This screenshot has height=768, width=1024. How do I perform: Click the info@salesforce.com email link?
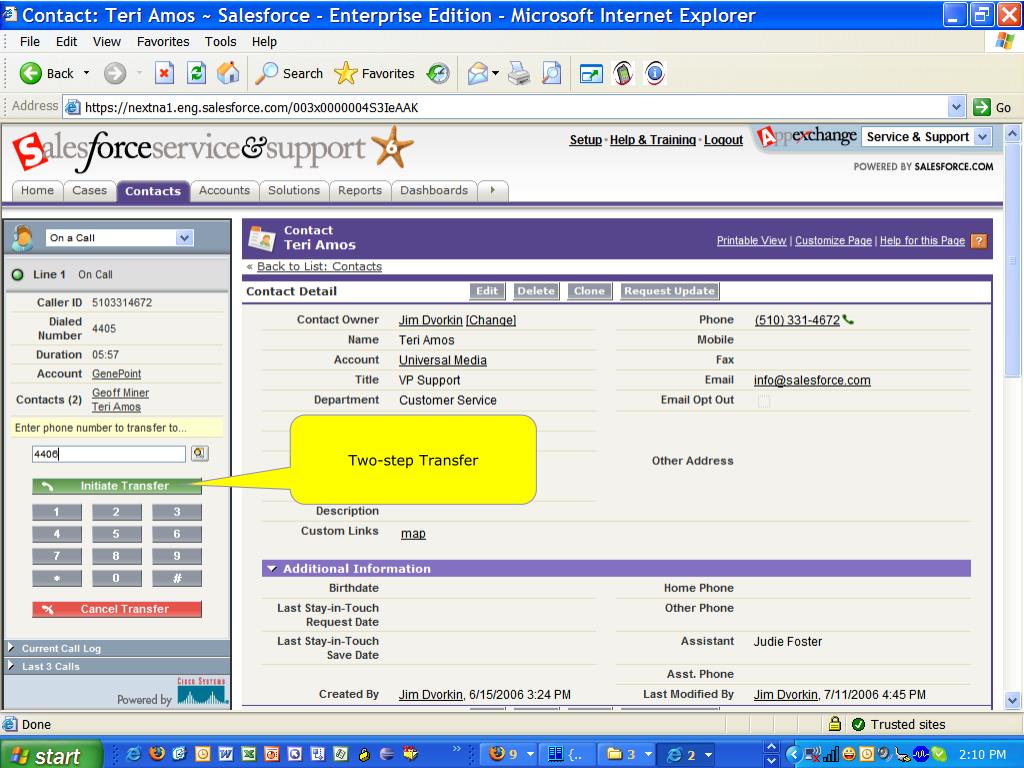click(x=812, y=380)
